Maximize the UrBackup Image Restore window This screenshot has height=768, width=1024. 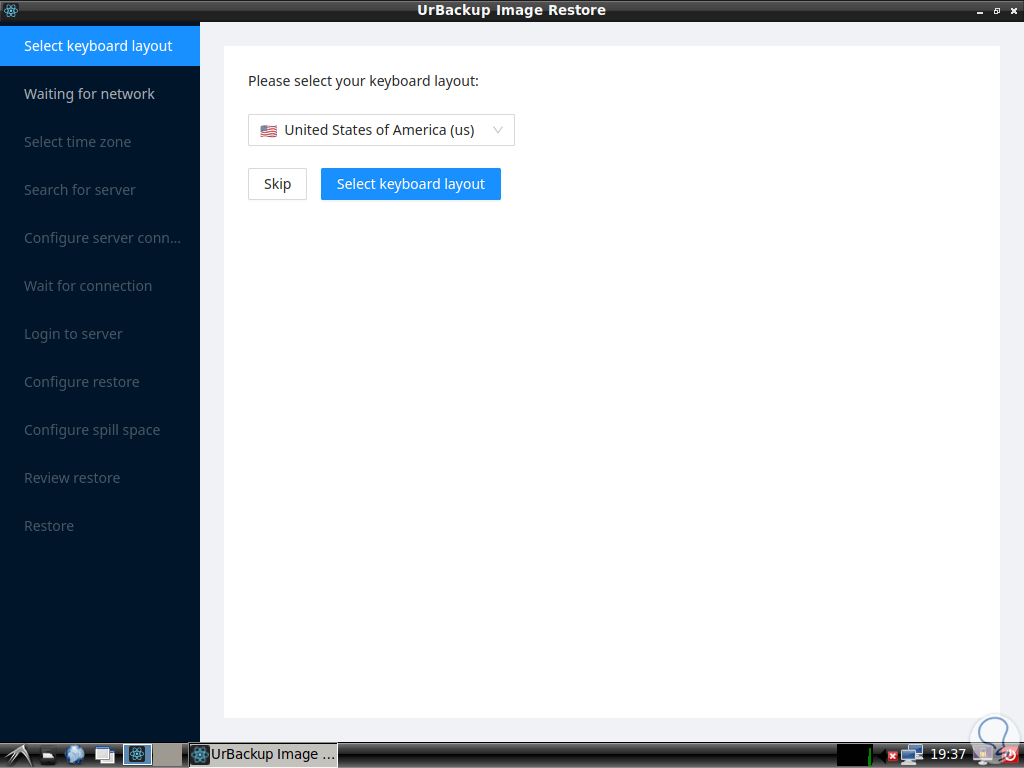click(997, 11)
